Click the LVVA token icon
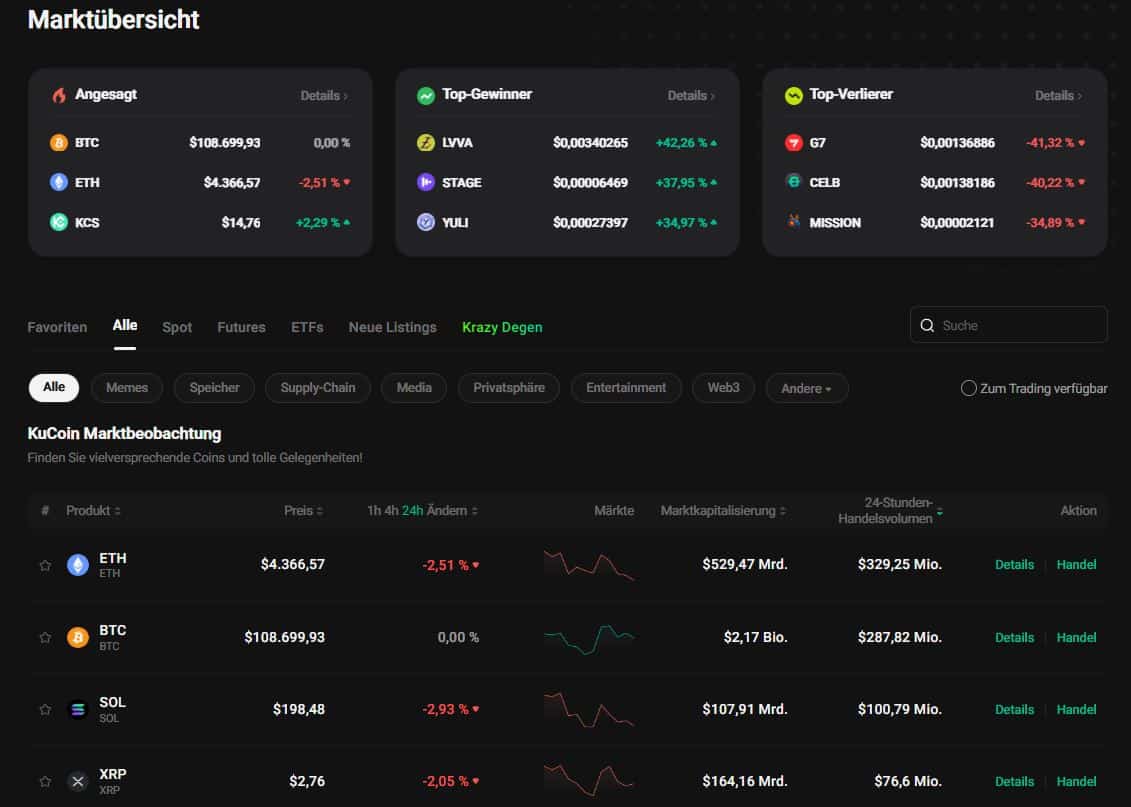1131x807 pixels. 426,143
